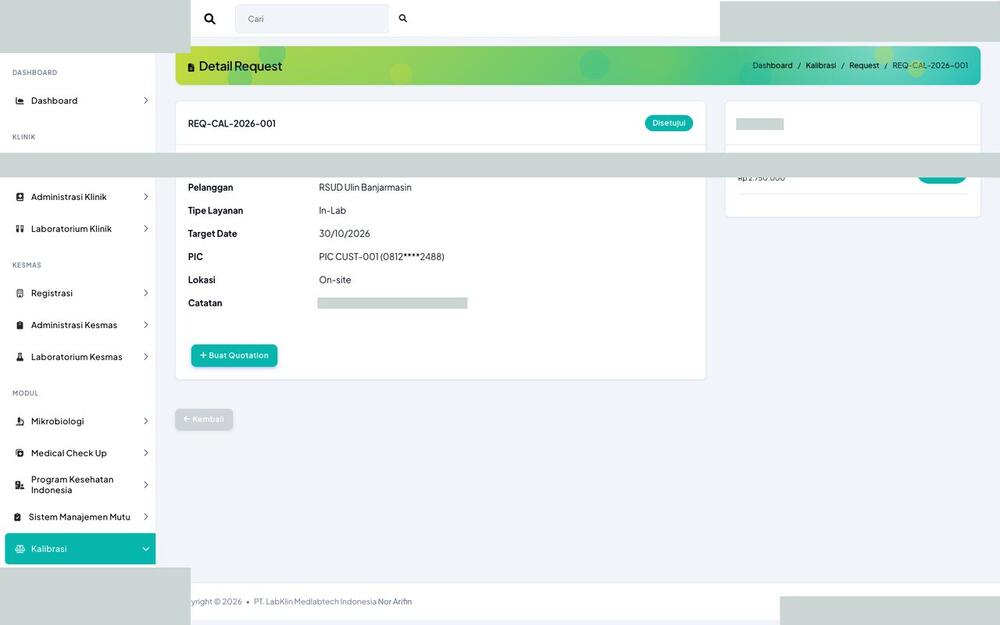The image size is (1000, 625).
Task: Select RSUD Ulin Banjarmasin customer value
Action: tap(365, 188)
